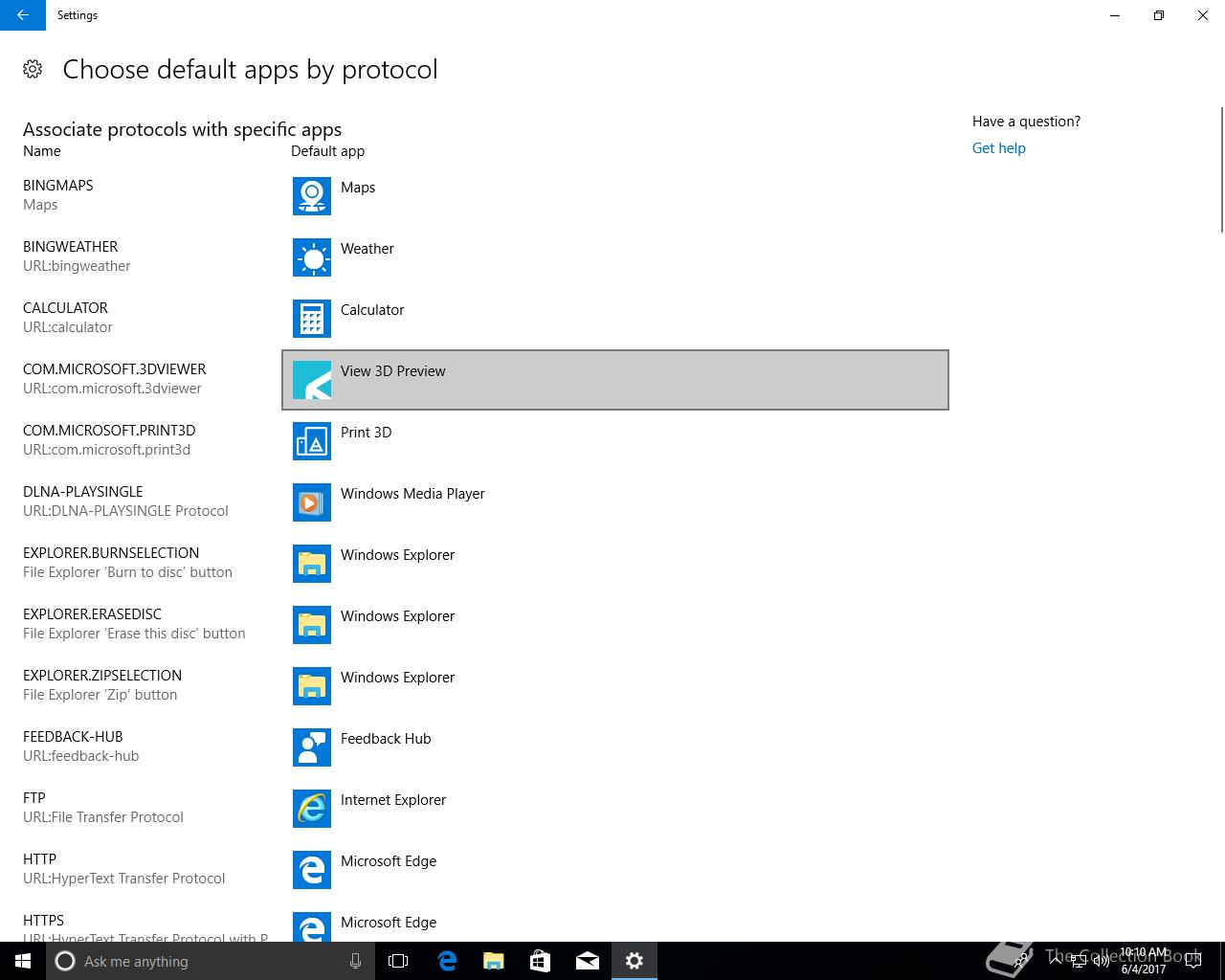Click the Settings gear icon beside title
Screen dimensions: 1225x980
click(x=33, y=69)
